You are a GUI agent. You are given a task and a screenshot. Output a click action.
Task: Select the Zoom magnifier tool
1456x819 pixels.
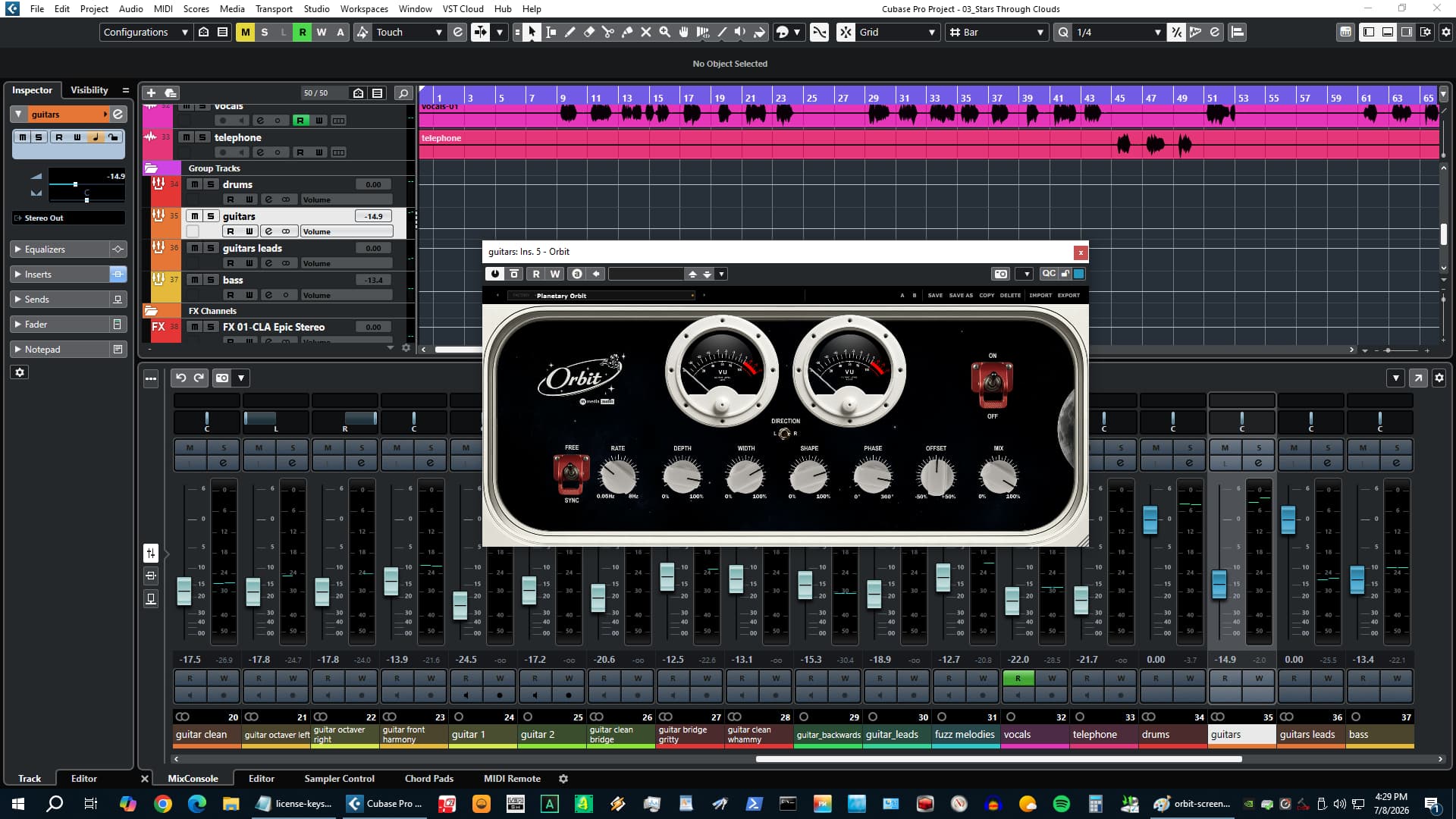[665, 32]
